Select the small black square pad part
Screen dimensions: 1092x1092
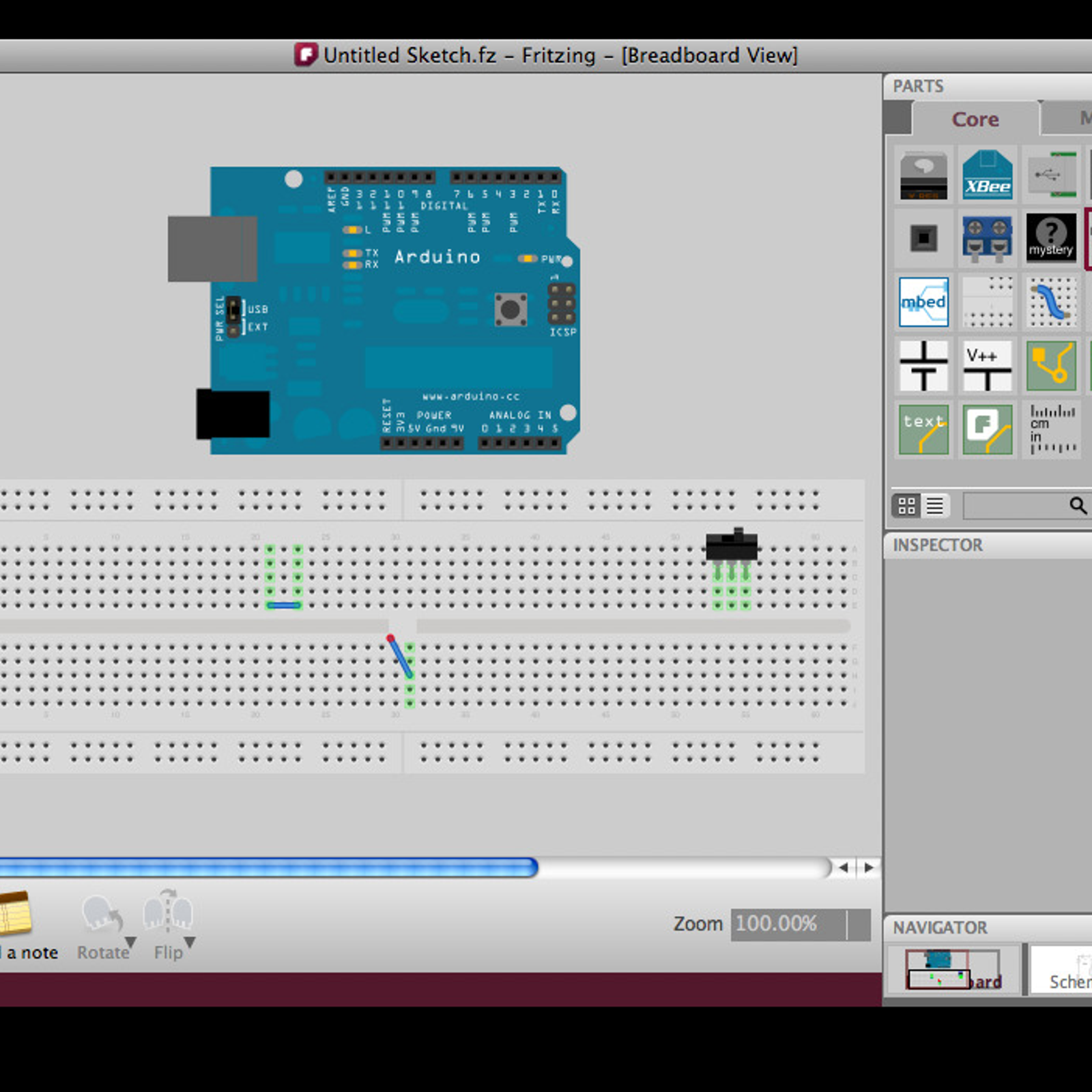[923, 238]
